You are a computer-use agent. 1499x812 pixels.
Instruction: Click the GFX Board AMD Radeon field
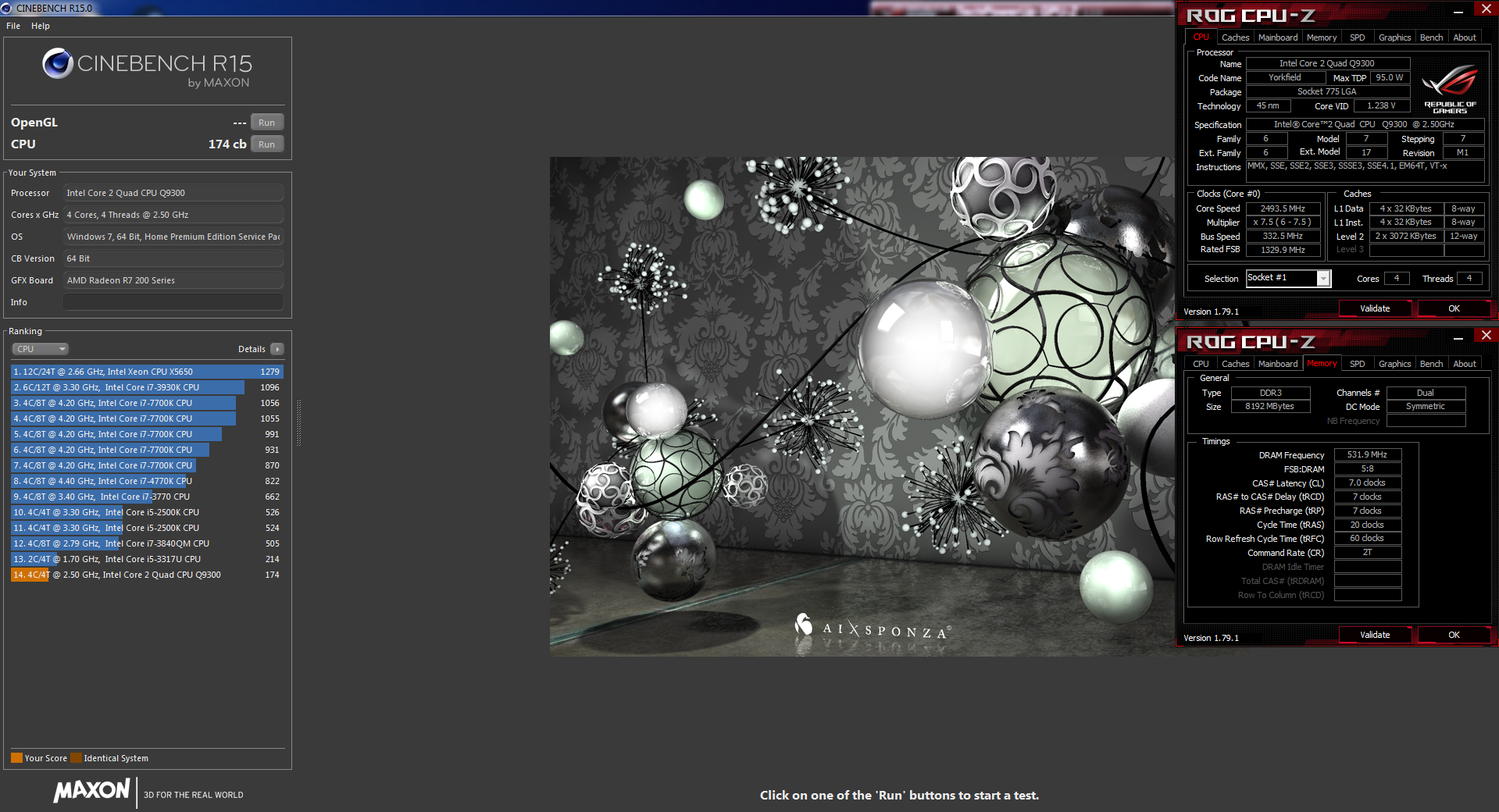click(173, 280)
